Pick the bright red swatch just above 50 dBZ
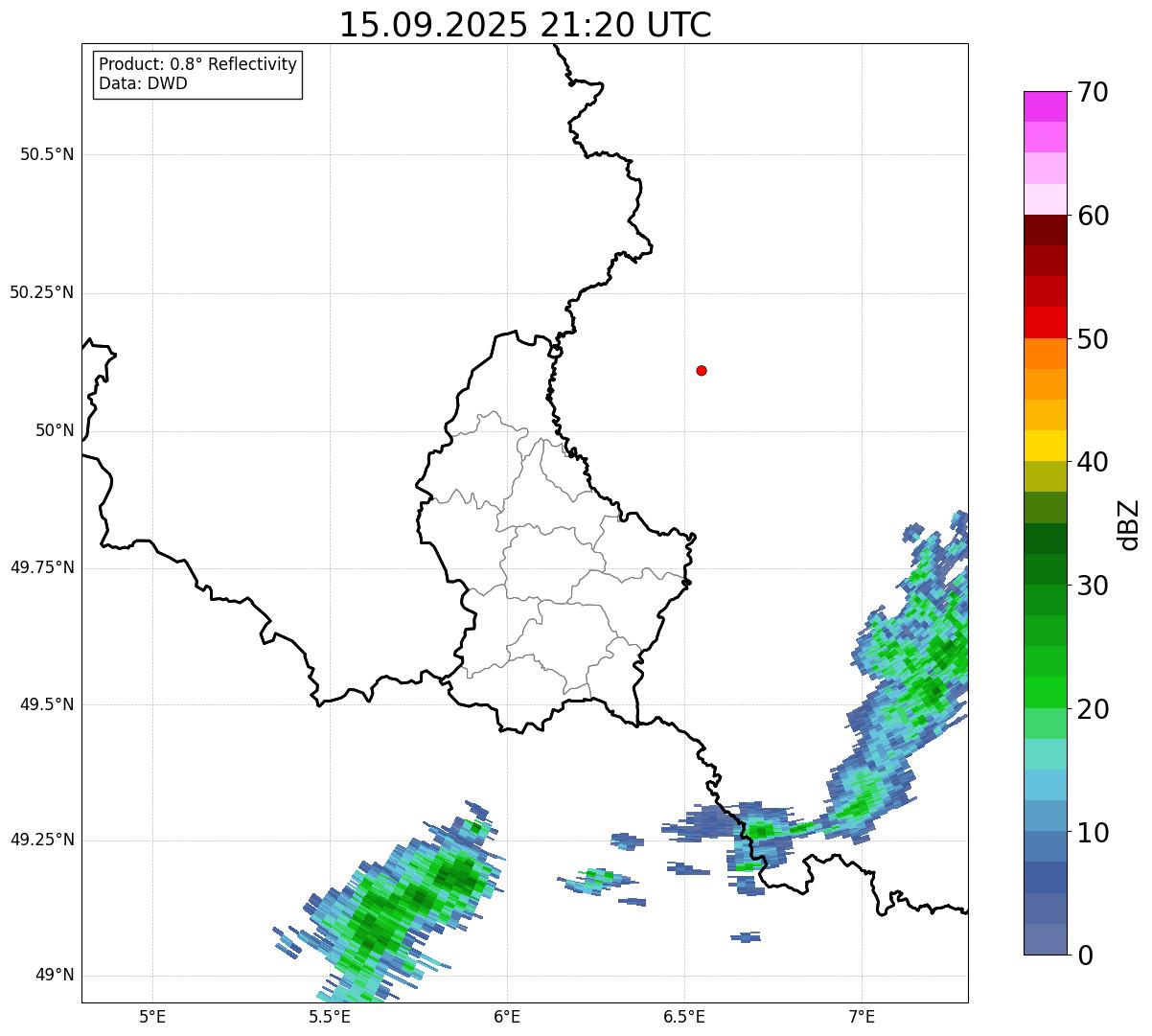 (x=1045, y=323)
